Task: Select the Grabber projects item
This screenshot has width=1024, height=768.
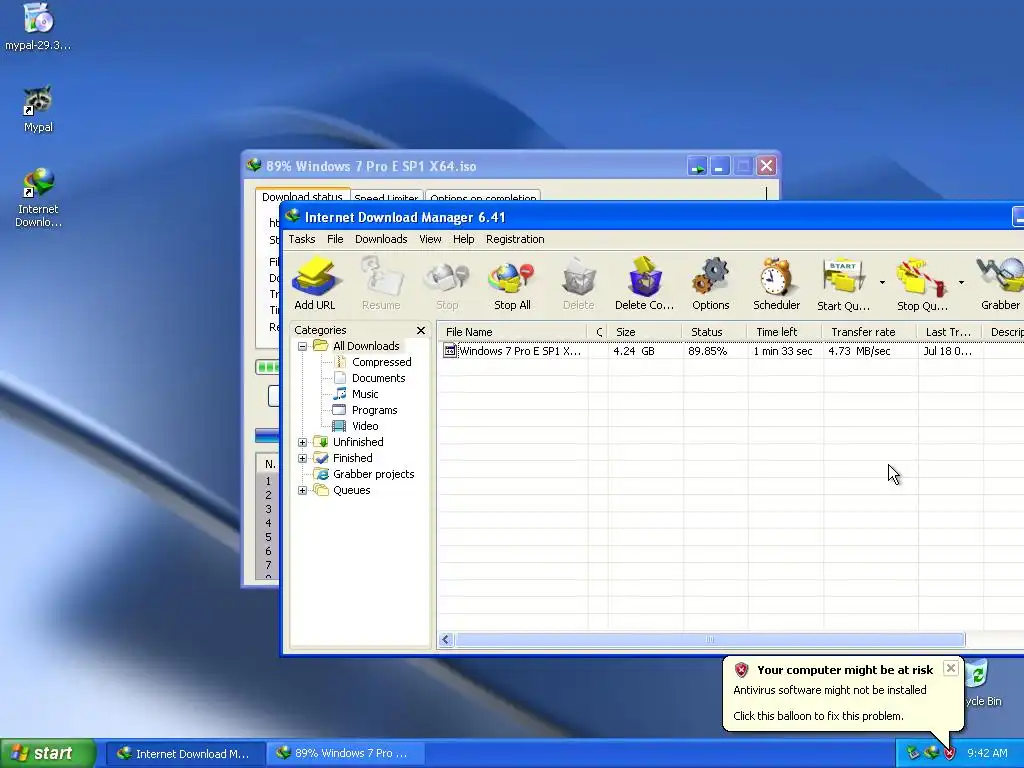Action: point(373,474)
